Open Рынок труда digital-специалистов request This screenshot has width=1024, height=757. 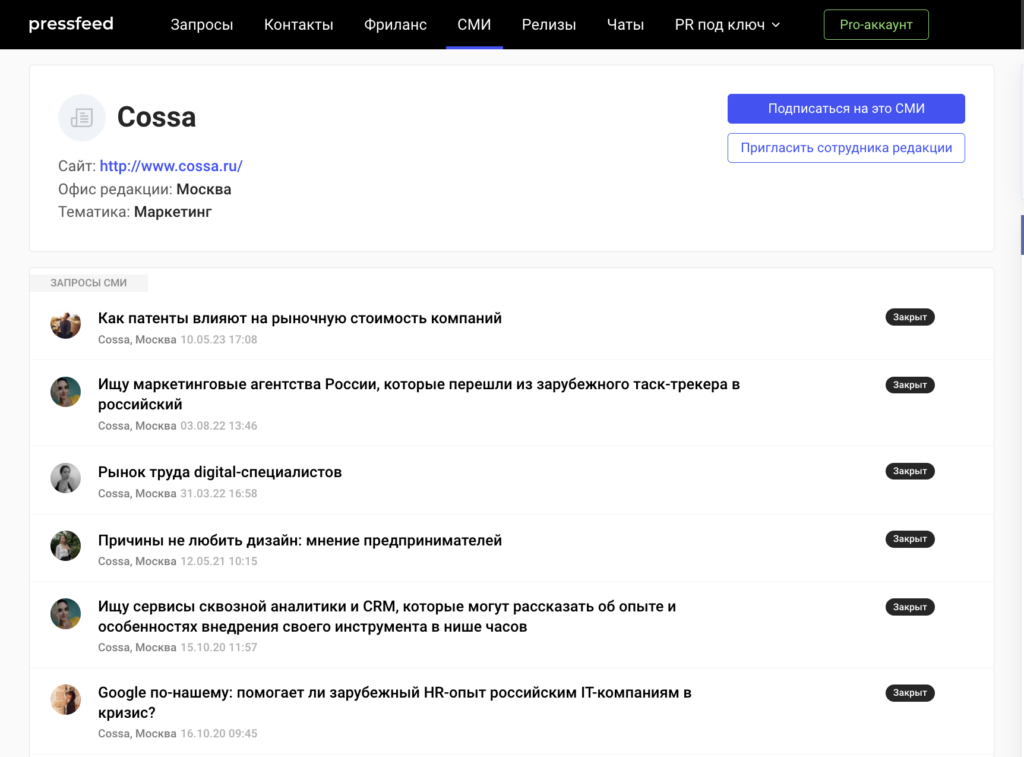click(219, 472)
